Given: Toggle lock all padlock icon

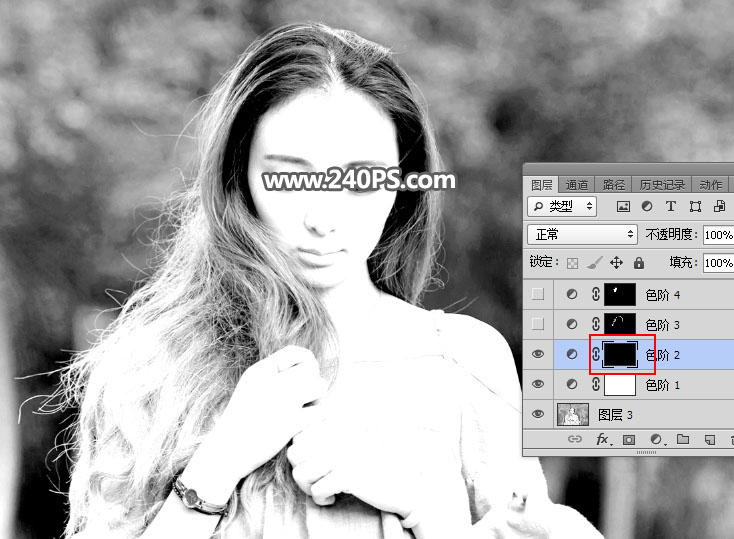Looking at the screenshot, I should (639, 263).
